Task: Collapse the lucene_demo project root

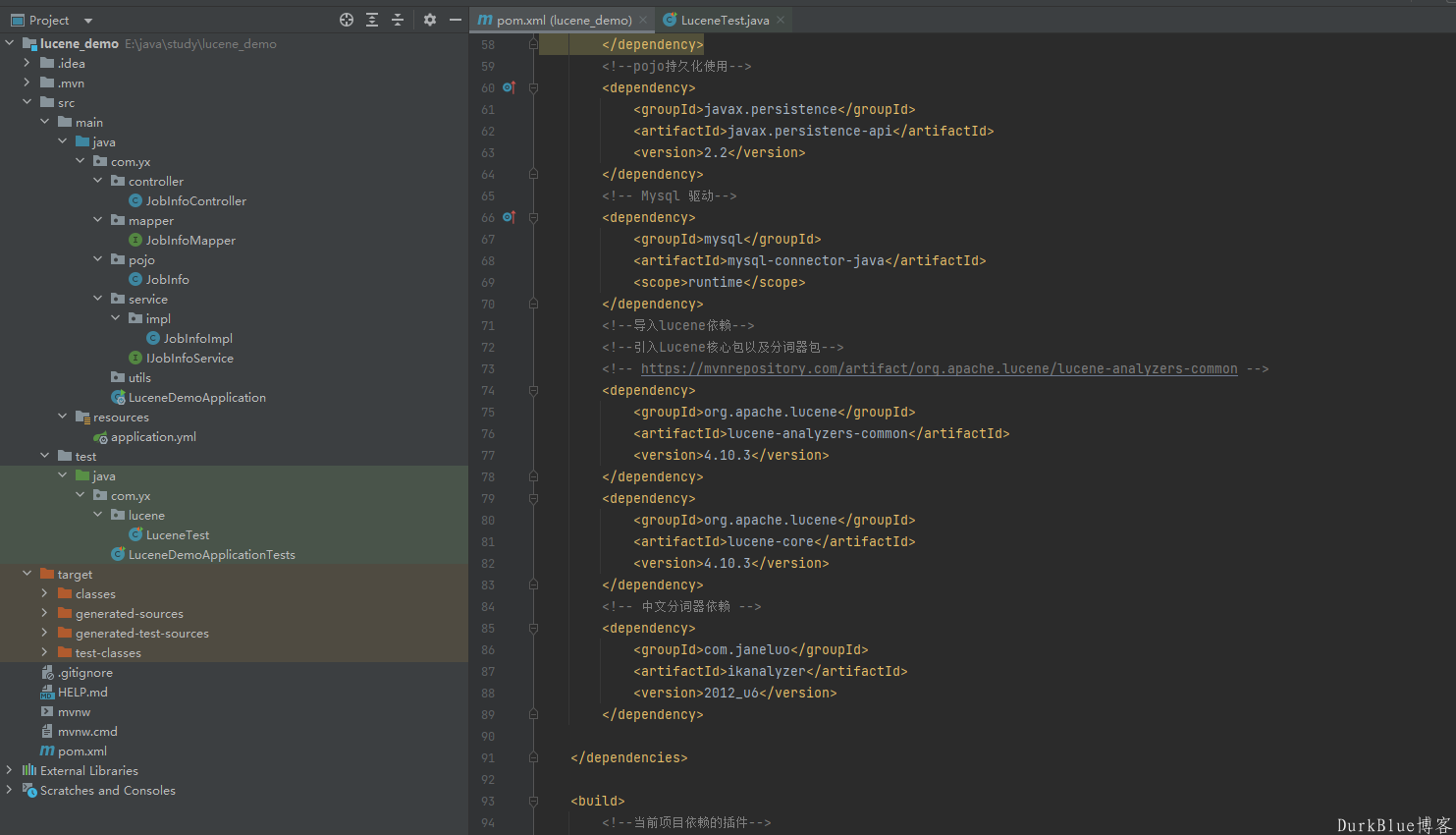Action: click(x=10, y=43)
